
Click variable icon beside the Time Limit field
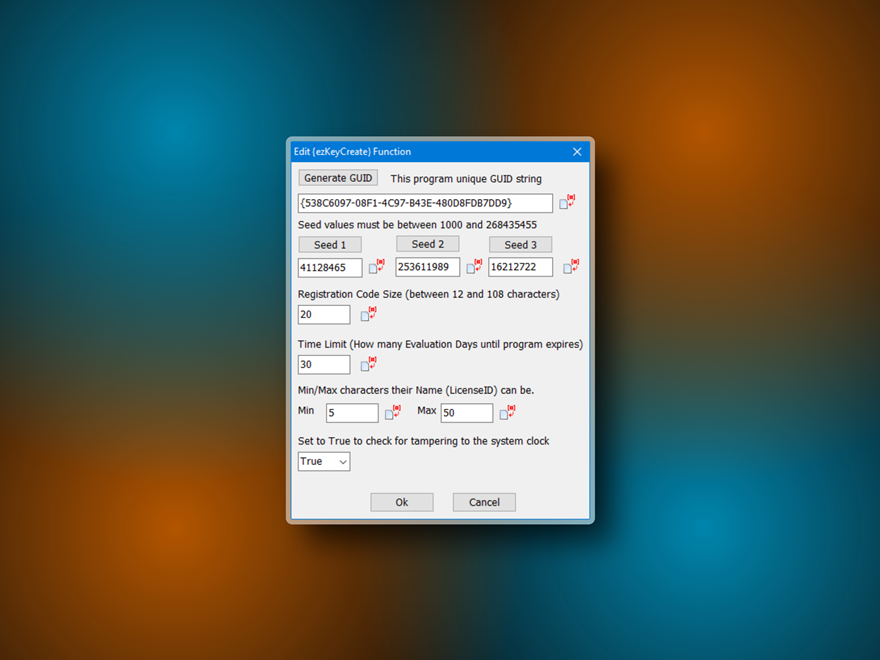coord(368,365)
